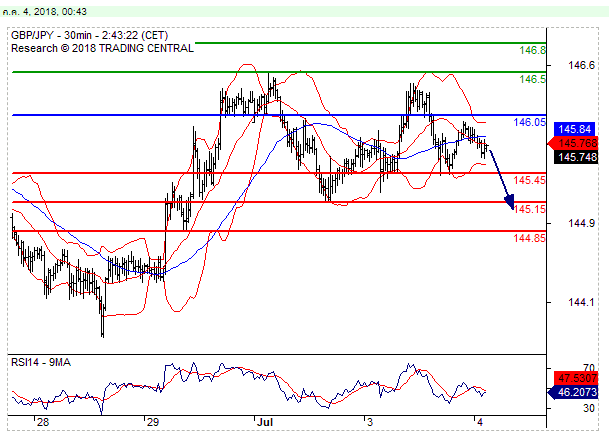Image resolution: width=609 pixels, height=443 pixels.
Task: Click the 146.6 axis value
Action: [581, 65]
